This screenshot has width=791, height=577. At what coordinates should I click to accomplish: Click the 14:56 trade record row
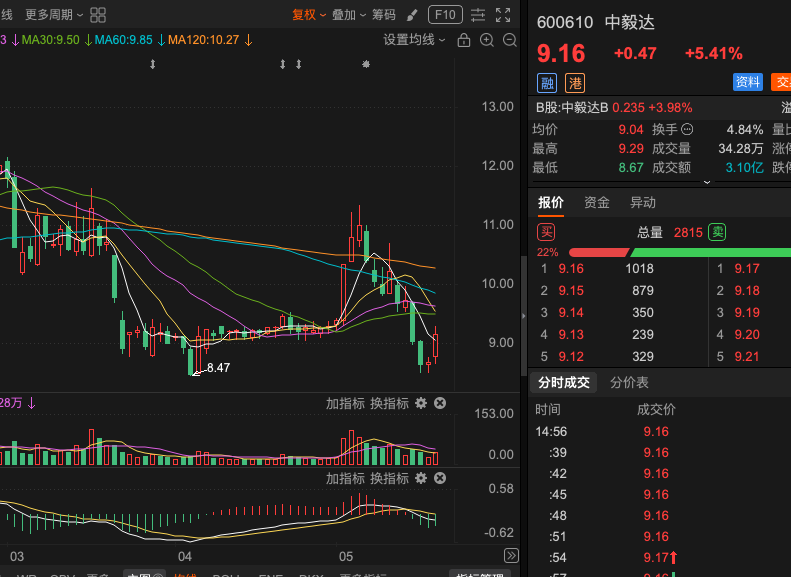pyautogui.click(x=661, y=432)
